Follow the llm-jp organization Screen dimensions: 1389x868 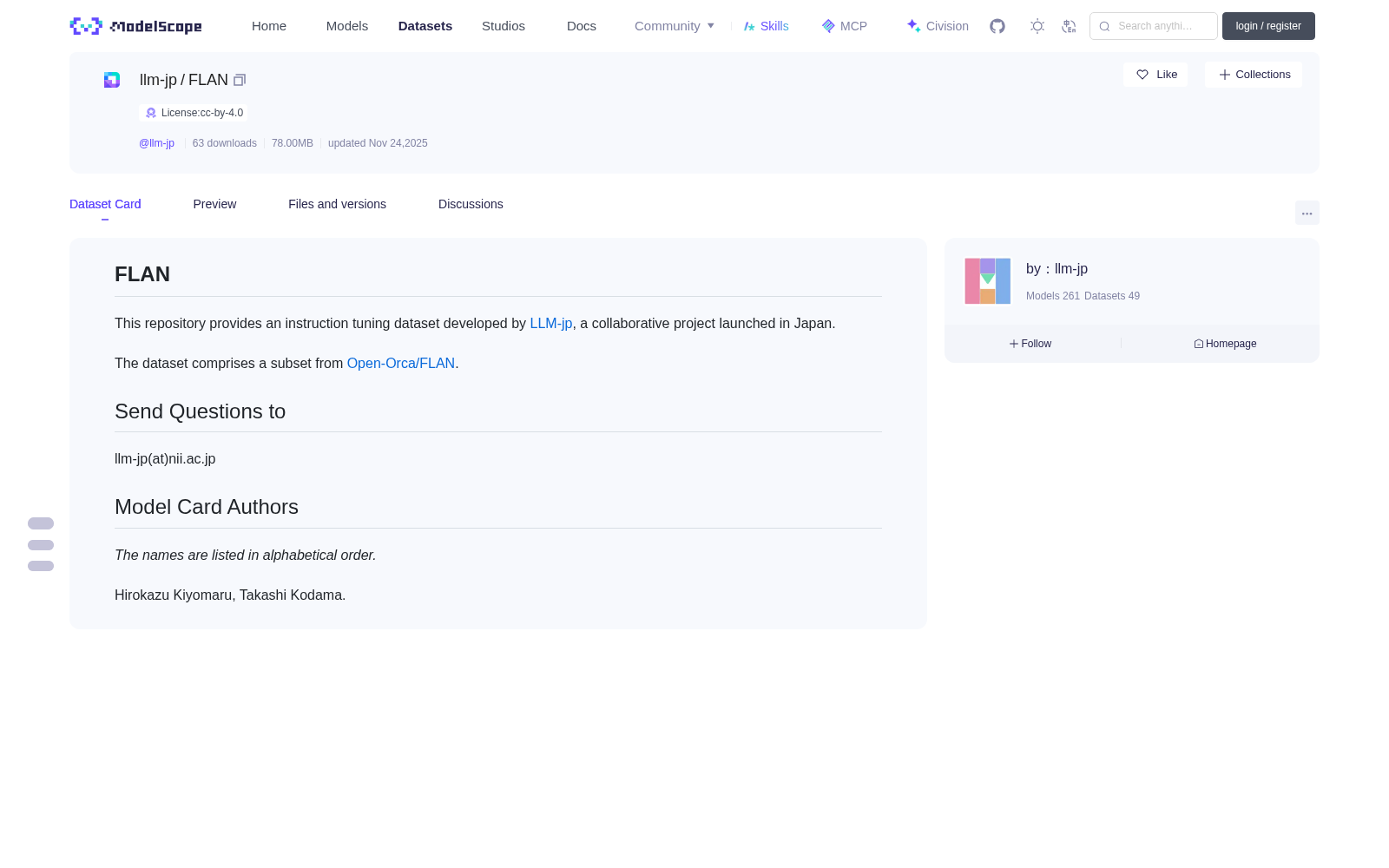tap(1030, 344)
